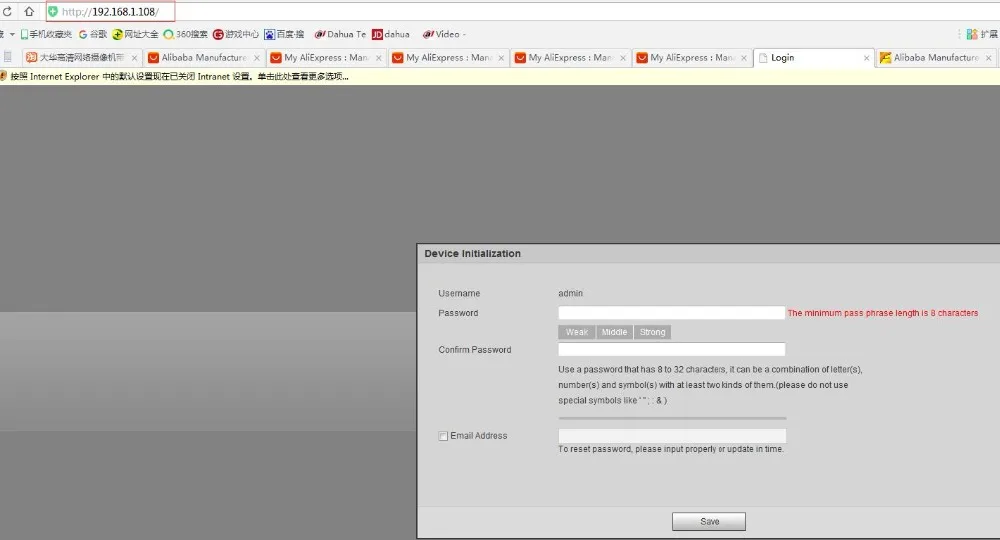
Task: Click the Strong strength indicator
Action: (652, 332)
